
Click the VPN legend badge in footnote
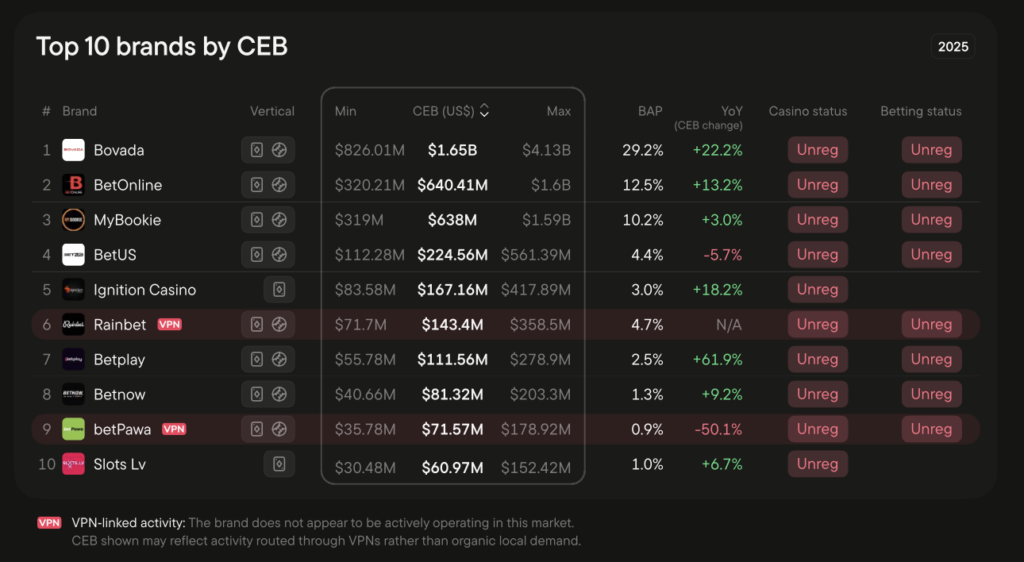49,523
